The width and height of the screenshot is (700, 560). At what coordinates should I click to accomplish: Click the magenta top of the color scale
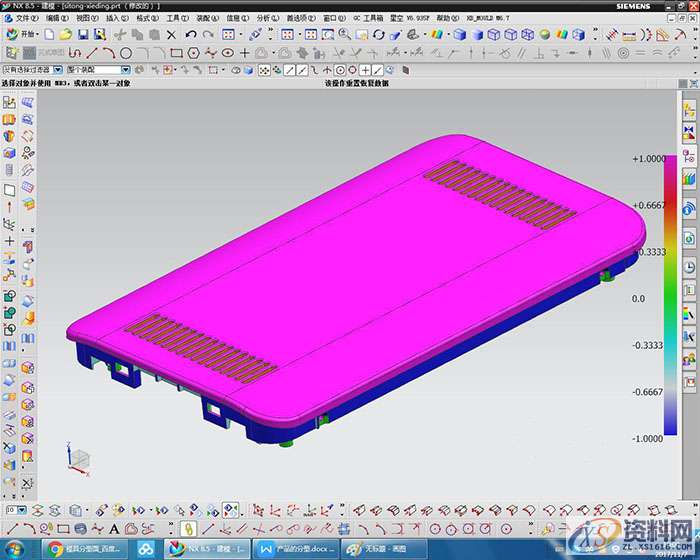pyautogui.click(x=670, y=160)
